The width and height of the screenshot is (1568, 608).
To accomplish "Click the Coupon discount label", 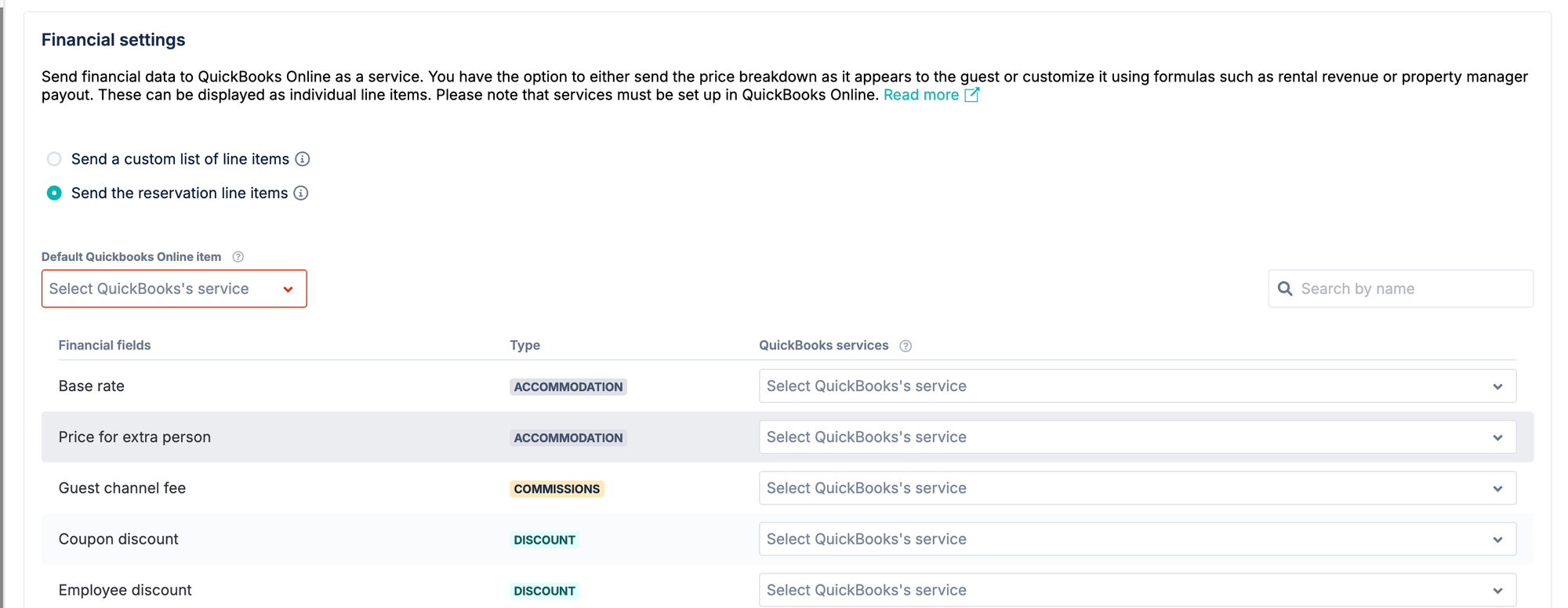I will click(x=118, y=539).
